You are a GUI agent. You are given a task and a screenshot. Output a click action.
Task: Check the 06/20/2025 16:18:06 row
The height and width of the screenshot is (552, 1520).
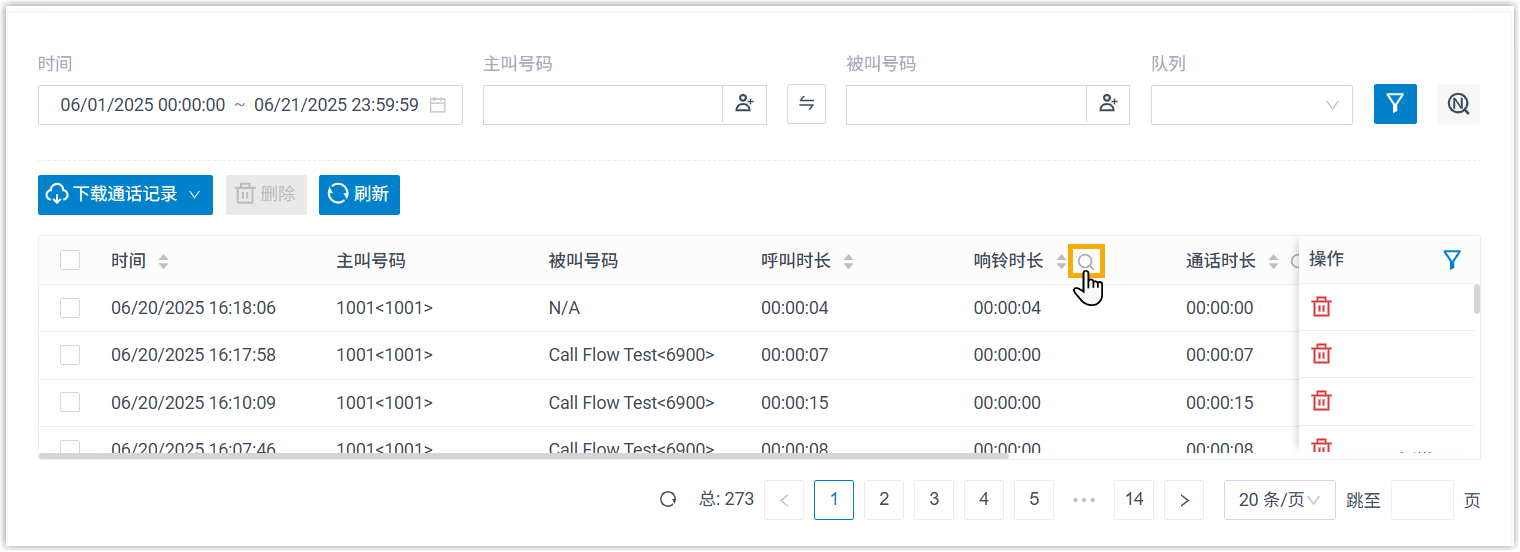point(70,308)
